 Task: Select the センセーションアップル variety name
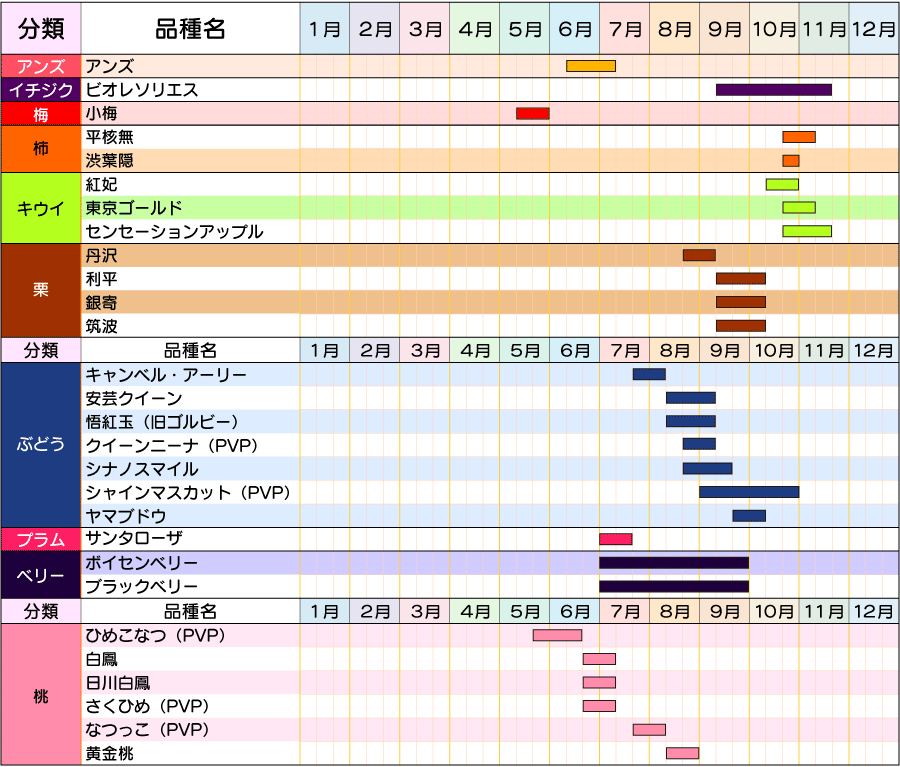click(174, 231)
